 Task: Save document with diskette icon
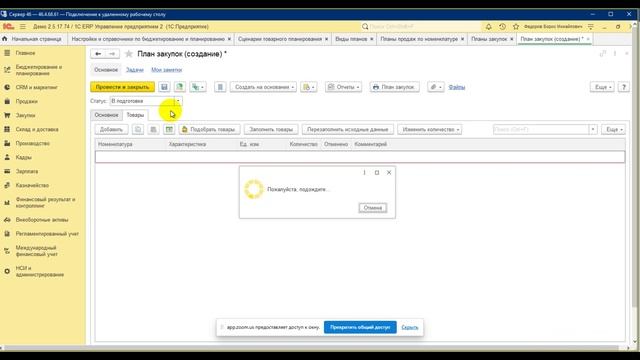click(x=164, y=87)
